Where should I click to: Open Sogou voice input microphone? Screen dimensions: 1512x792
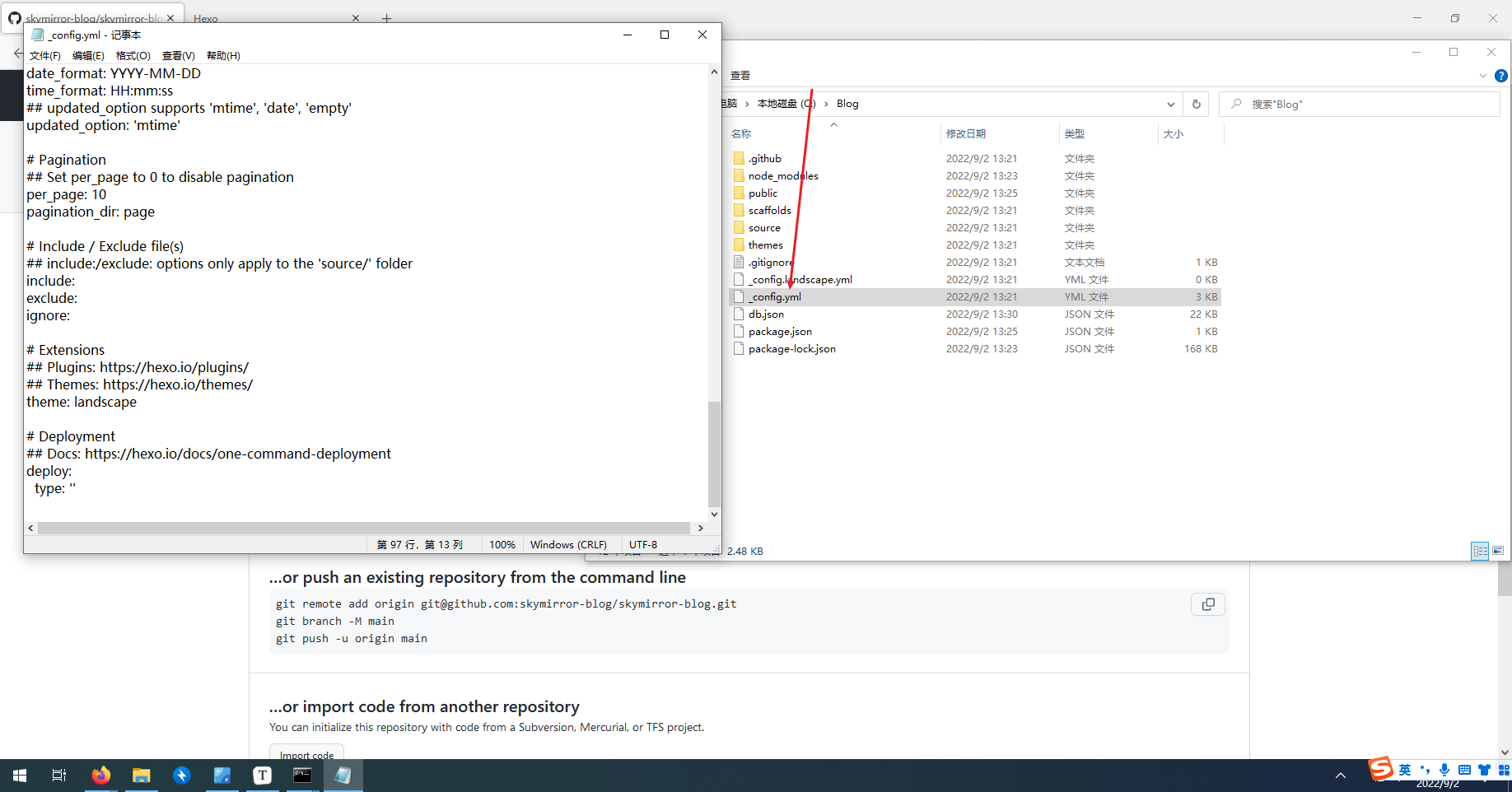click(1443, 771)
